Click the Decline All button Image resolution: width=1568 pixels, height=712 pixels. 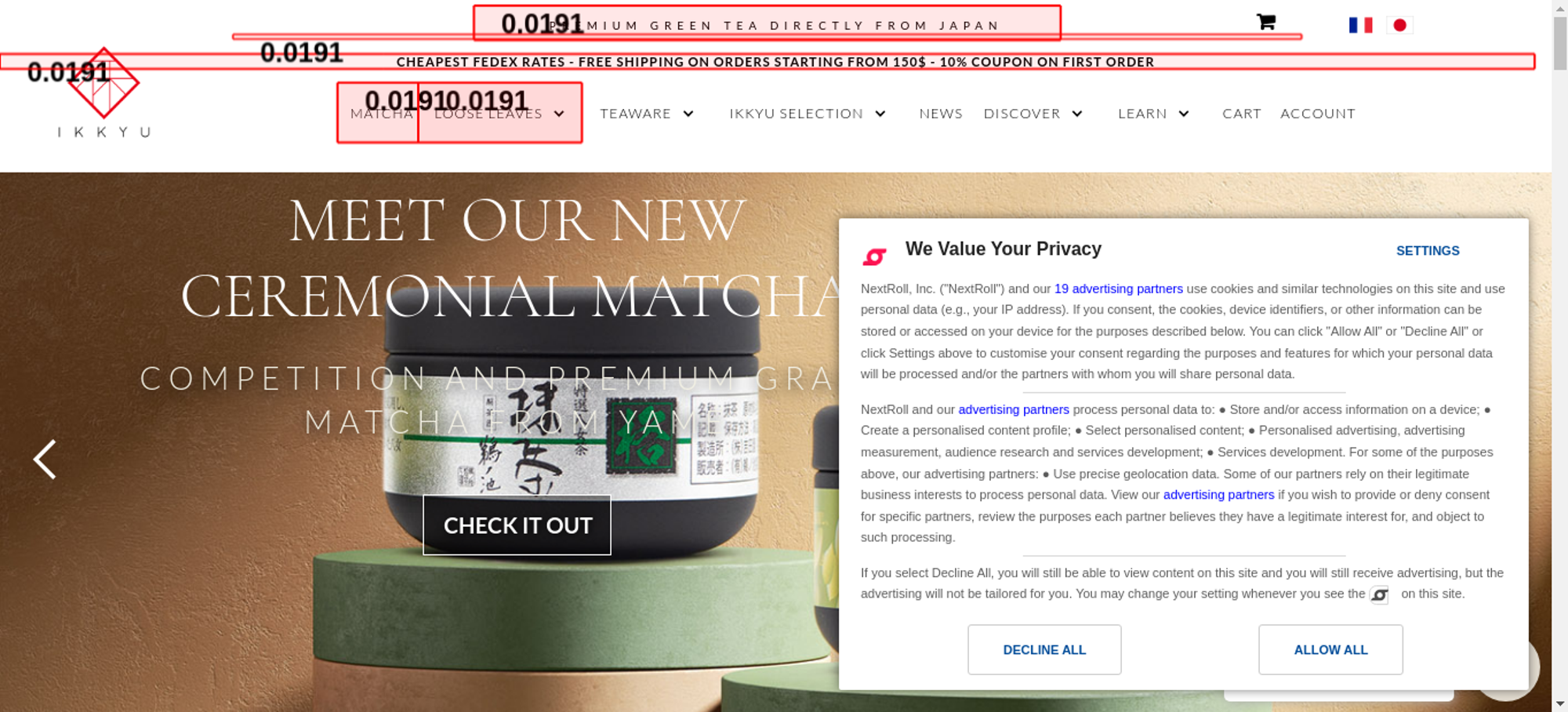click(1044, 649)
